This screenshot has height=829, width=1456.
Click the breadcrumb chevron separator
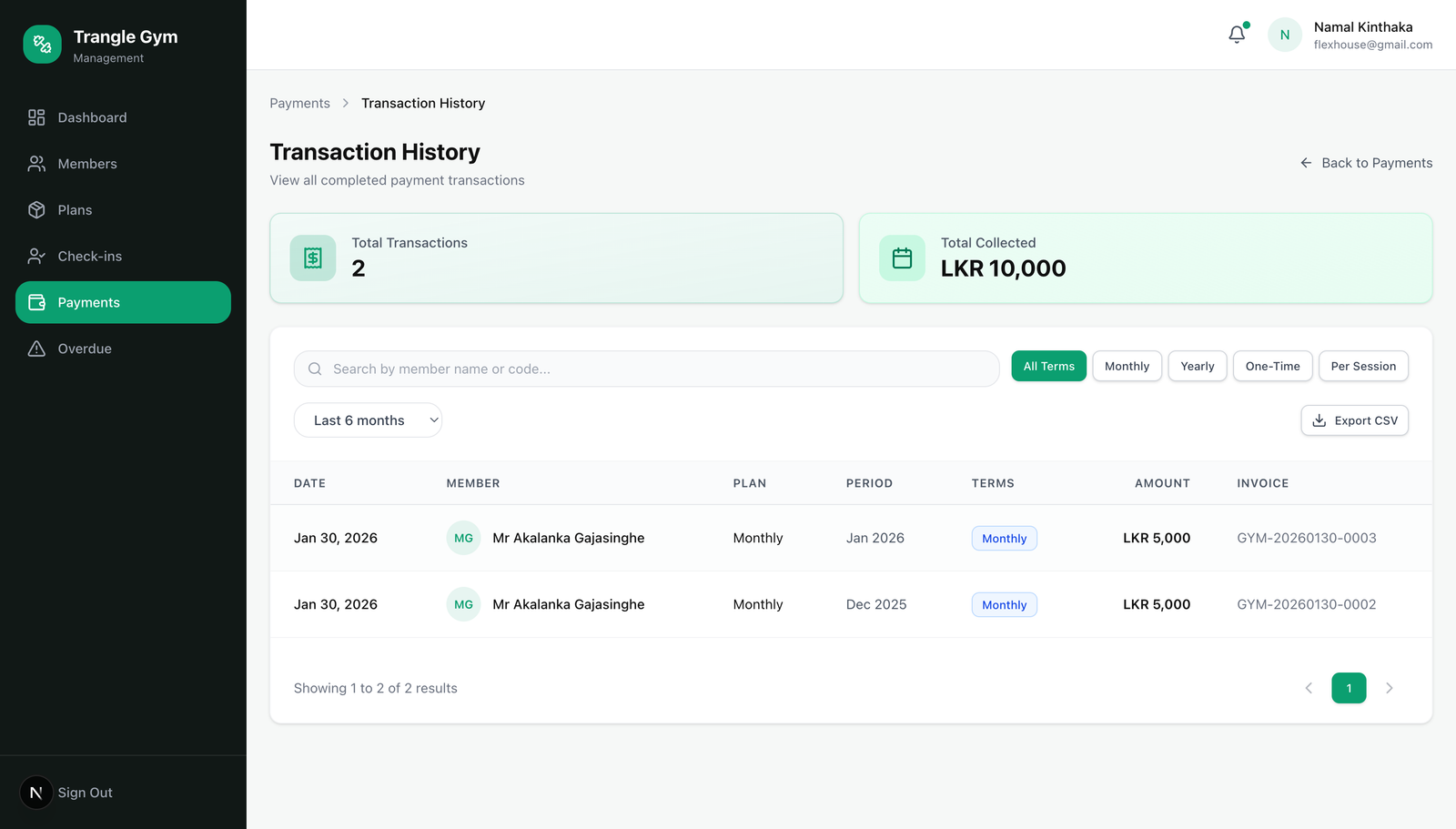(x=346, y=104)
